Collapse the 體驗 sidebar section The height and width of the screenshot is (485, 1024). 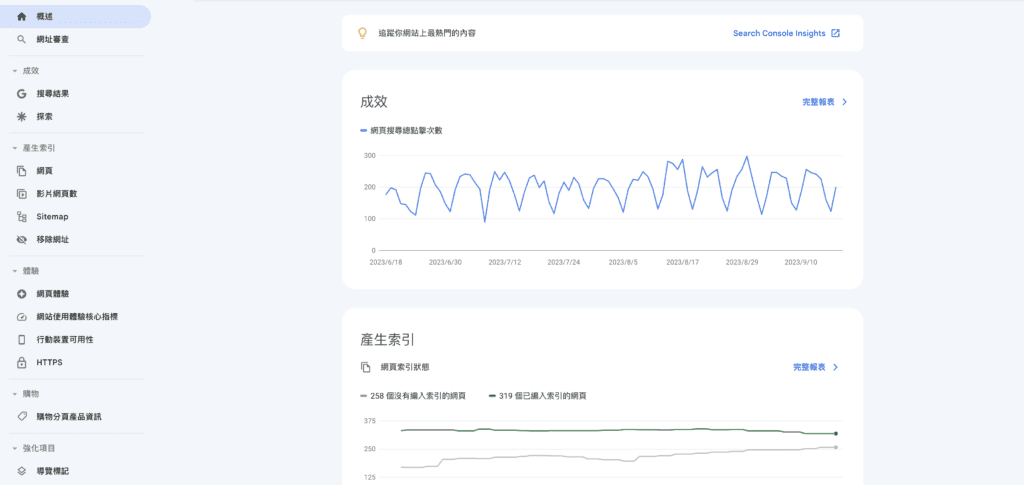point(14,271)
